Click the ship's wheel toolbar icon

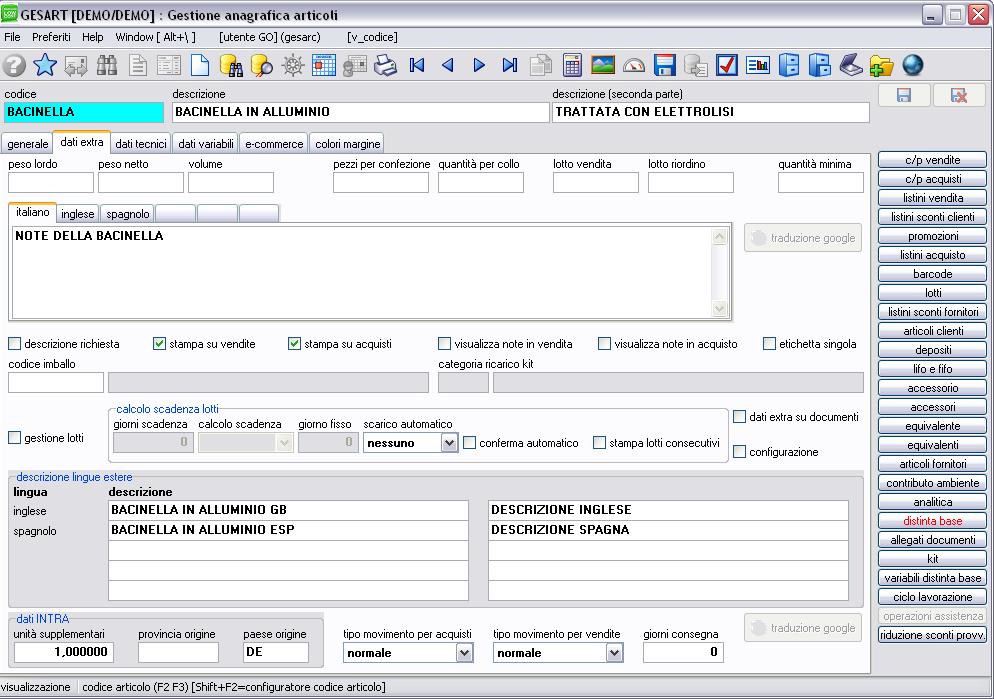293,66
